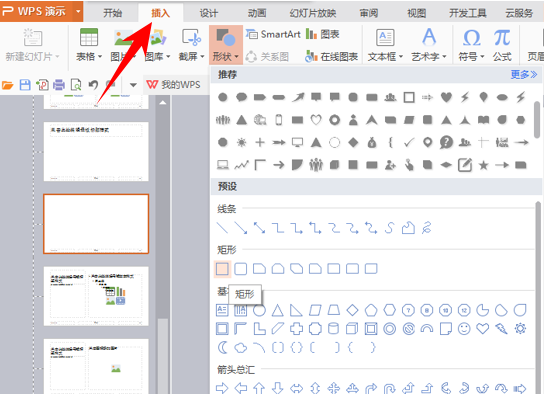Choose the moon basic shape

pyautogui.click(x=222, y=347)
